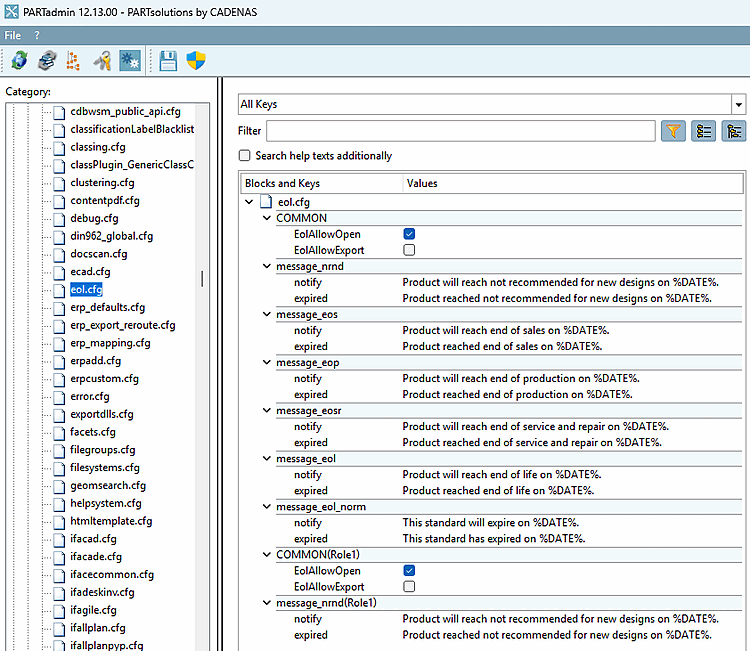Click file icon of ifagile.cfg
Image resolution: width=750 pixels, height=651 pixels.
[59, 611]
